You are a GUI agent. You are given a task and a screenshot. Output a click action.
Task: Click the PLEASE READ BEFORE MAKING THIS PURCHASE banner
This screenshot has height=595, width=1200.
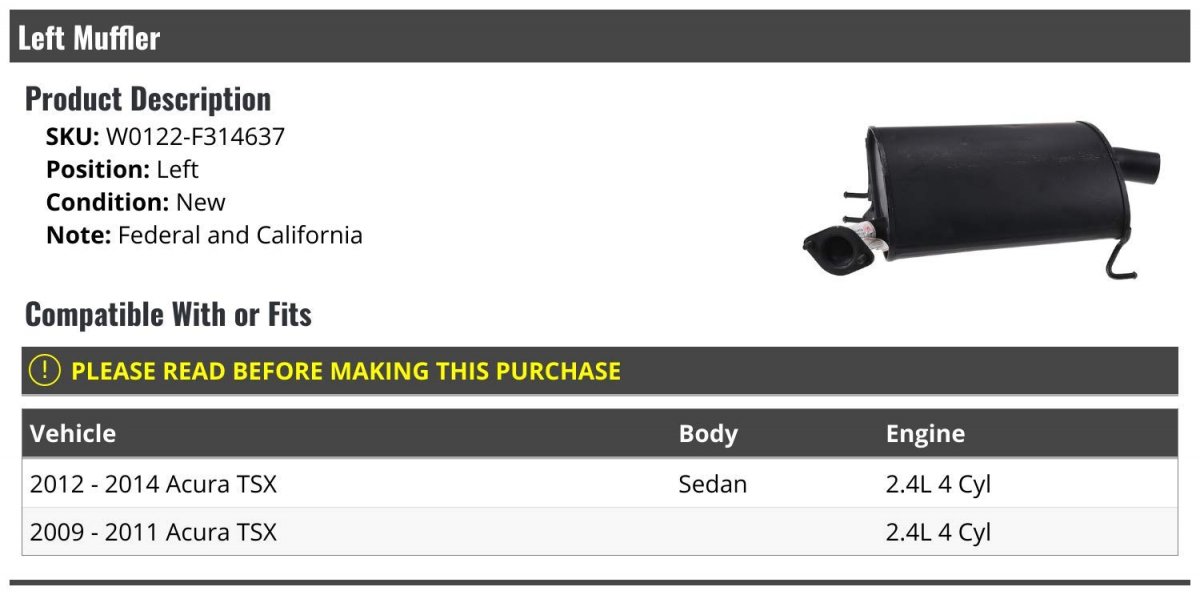tap(600, 371)
